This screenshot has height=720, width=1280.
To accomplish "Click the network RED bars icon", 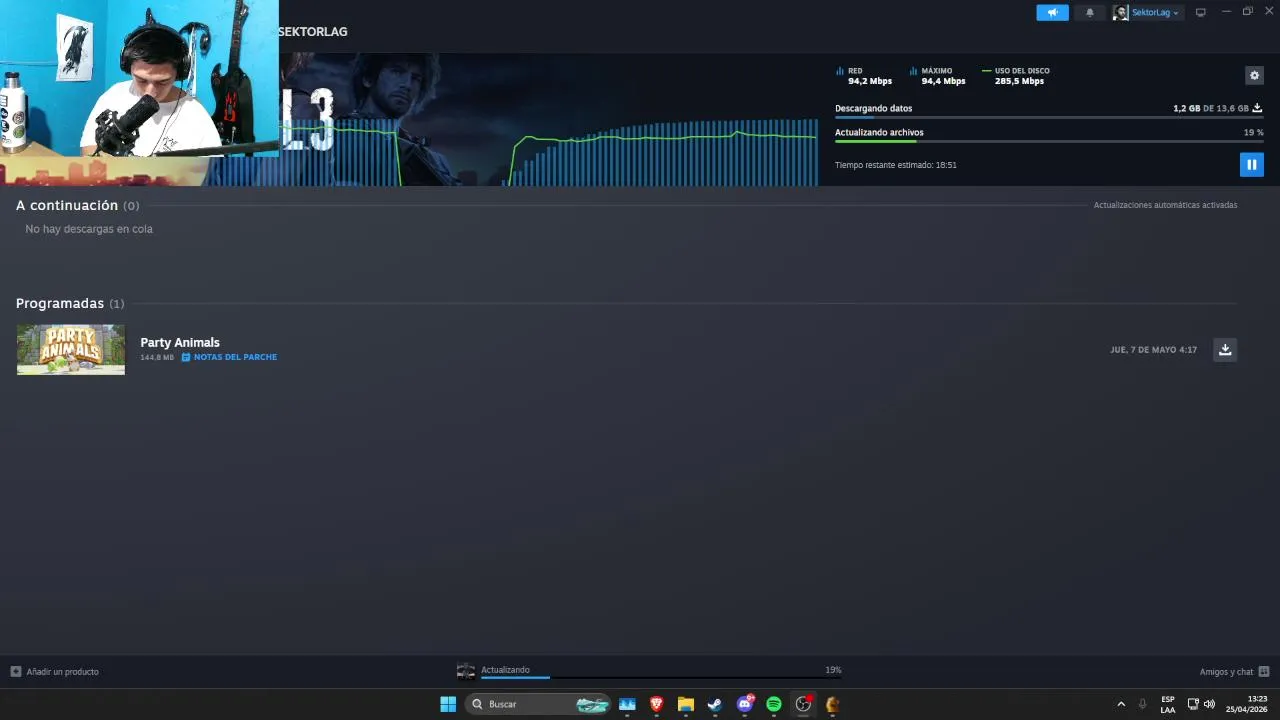I will pos(840,71).
